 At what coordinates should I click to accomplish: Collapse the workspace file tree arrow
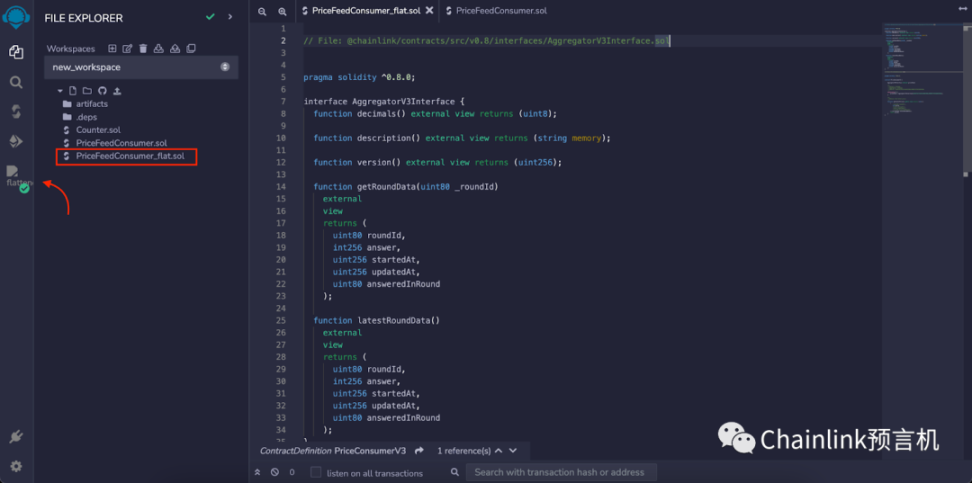click(x=60, y=90)
